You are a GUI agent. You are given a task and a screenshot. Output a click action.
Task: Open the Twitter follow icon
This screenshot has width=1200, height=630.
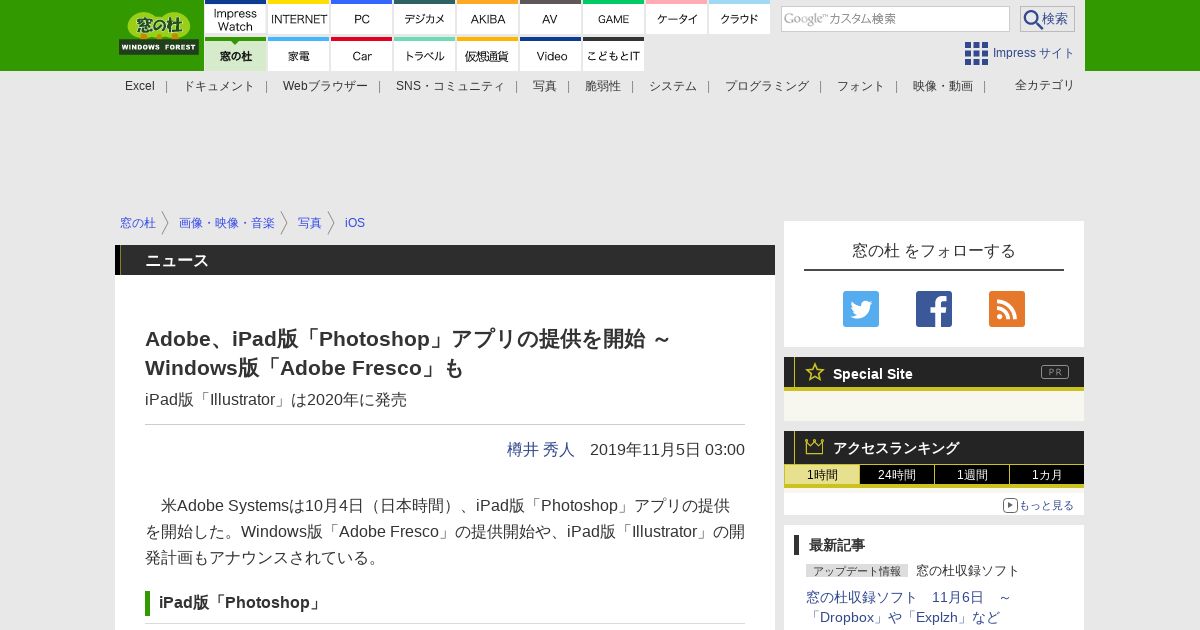tap(861, 309)
